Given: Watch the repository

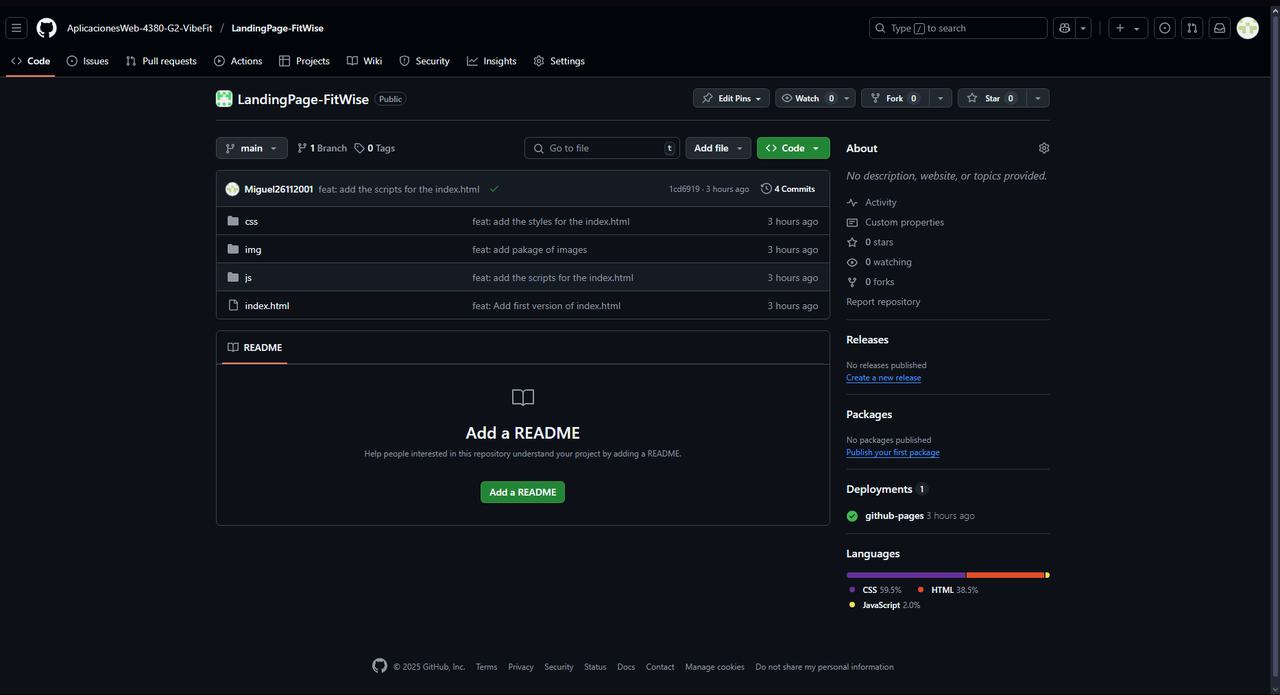Looking at the screenshot, I should (x=808, y=98).
